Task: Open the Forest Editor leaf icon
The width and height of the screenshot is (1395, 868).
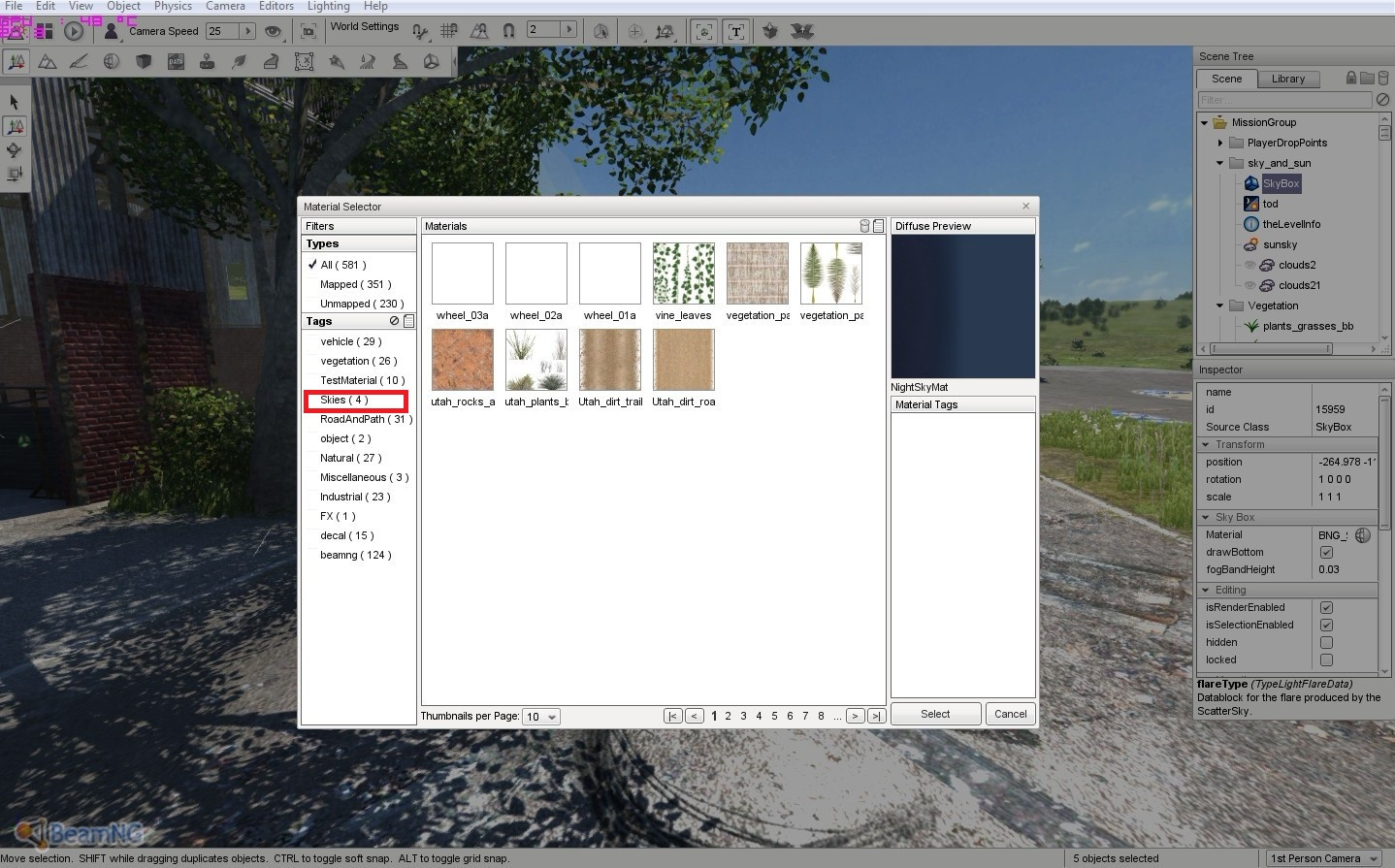Action: [239, 62]
